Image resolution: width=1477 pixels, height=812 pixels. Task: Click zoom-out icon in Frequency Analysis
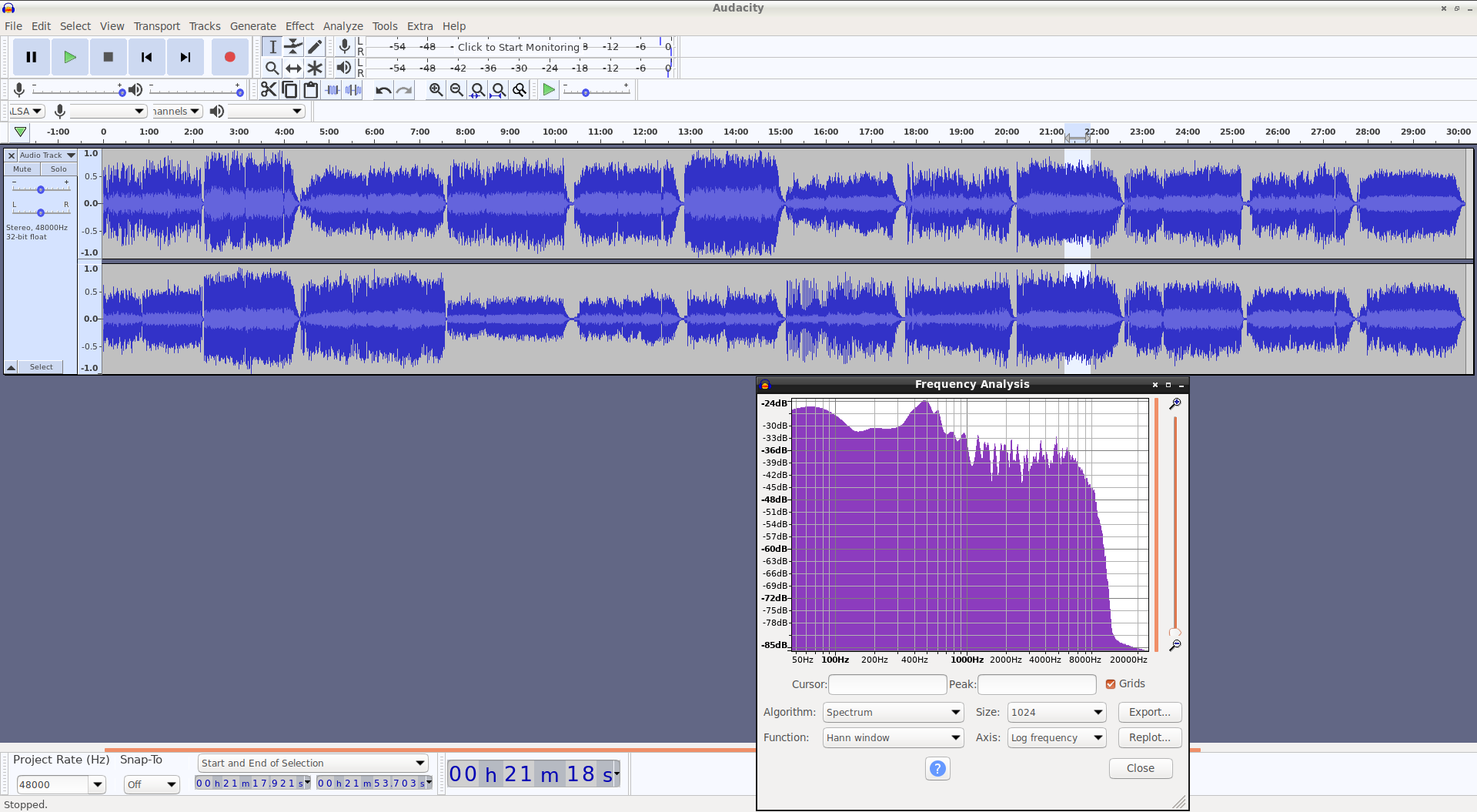(1175, 646)
